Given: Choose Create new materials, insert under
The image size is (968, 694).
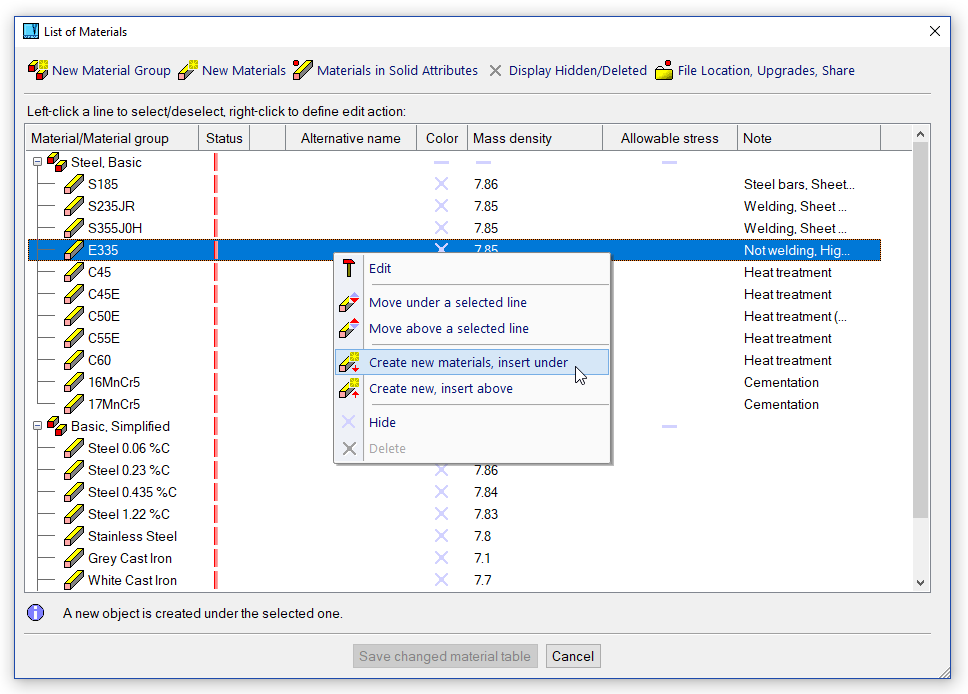Looking at the screenshot, I should tap(468, 362).
